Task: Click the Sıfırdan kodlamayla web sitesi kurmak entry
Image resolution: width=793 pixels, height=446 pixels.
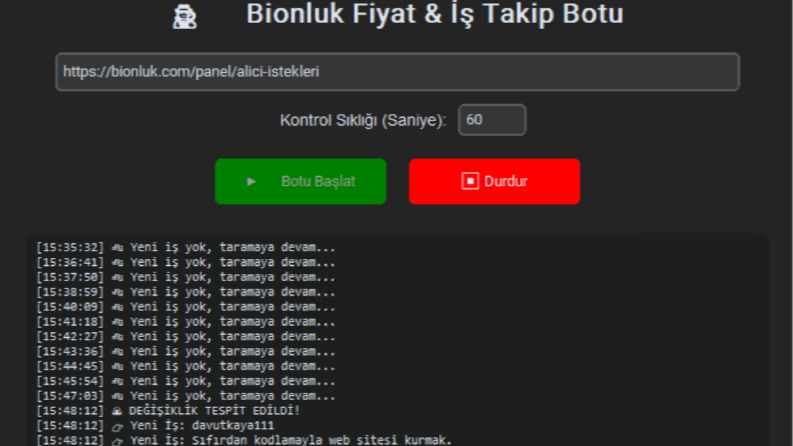Action: 244,440
